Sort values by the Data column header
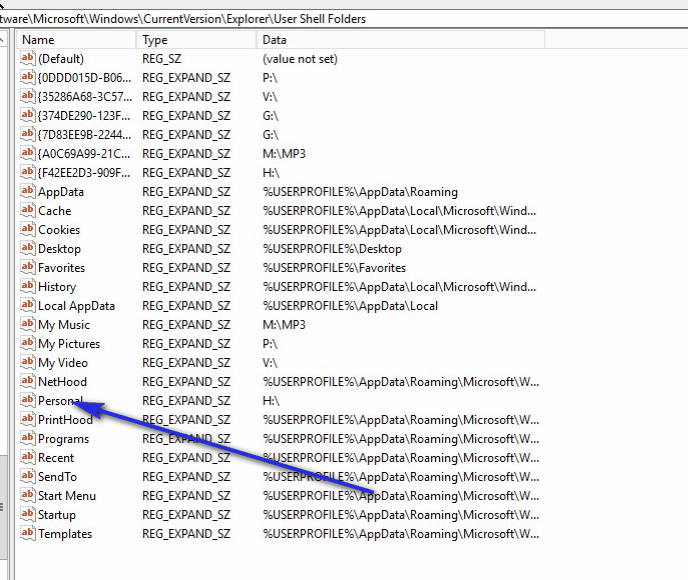Image resolution: width=688 pixels, height=580 pixels. coord(400,40)
